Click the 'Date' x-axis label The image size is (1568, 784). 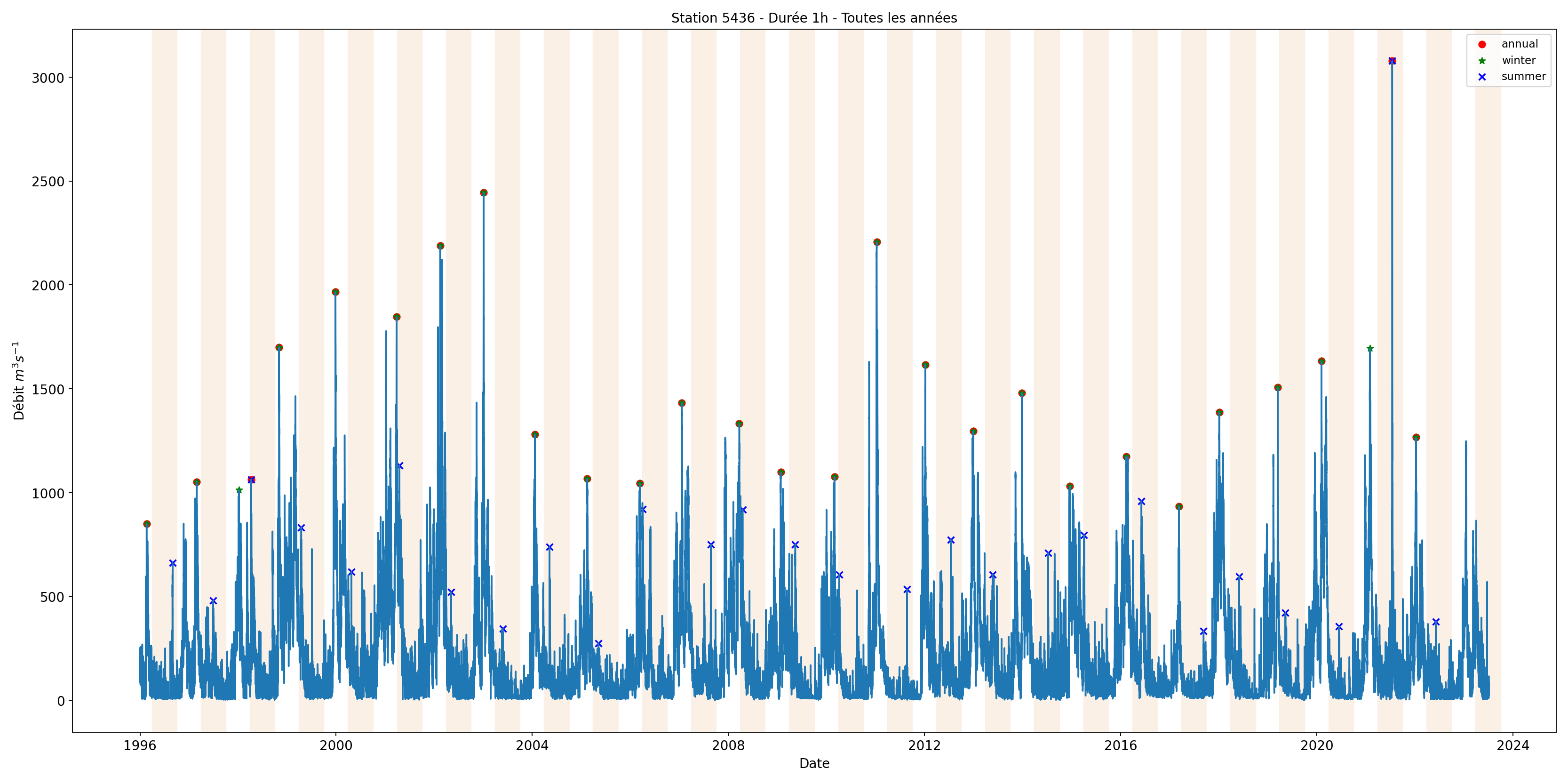pyautogui.click(x=814, y=763)
